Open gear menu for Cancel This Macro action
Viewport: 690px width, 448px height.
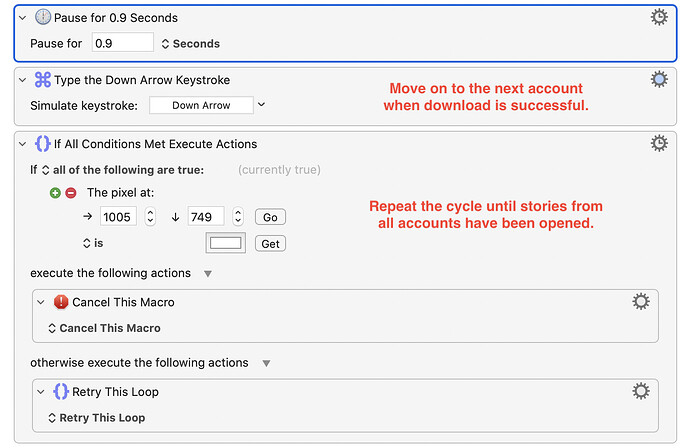(x=641, y=302)
